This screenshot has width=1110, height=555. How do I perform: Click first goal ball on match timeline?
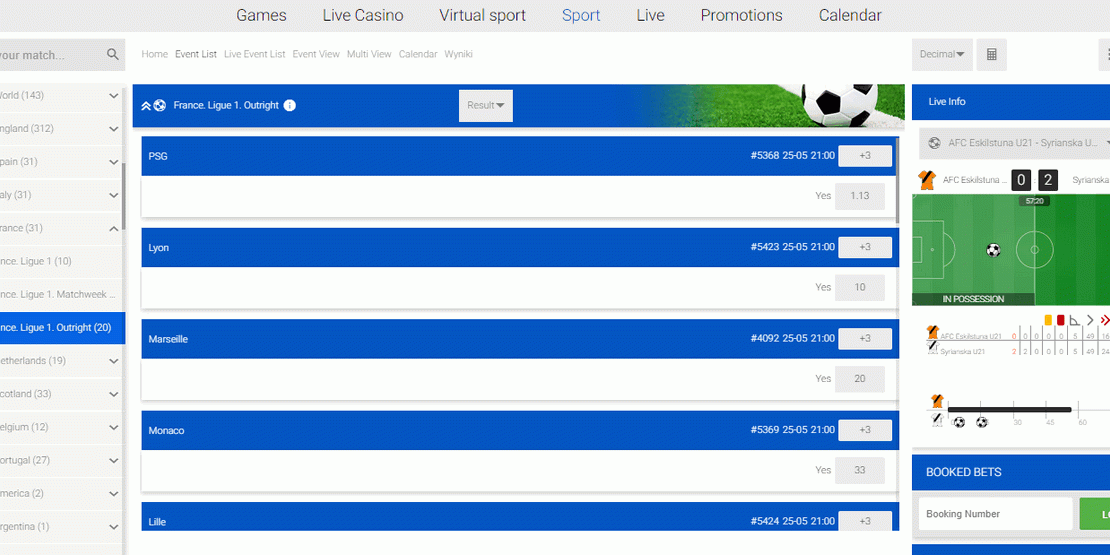[959, 423]
